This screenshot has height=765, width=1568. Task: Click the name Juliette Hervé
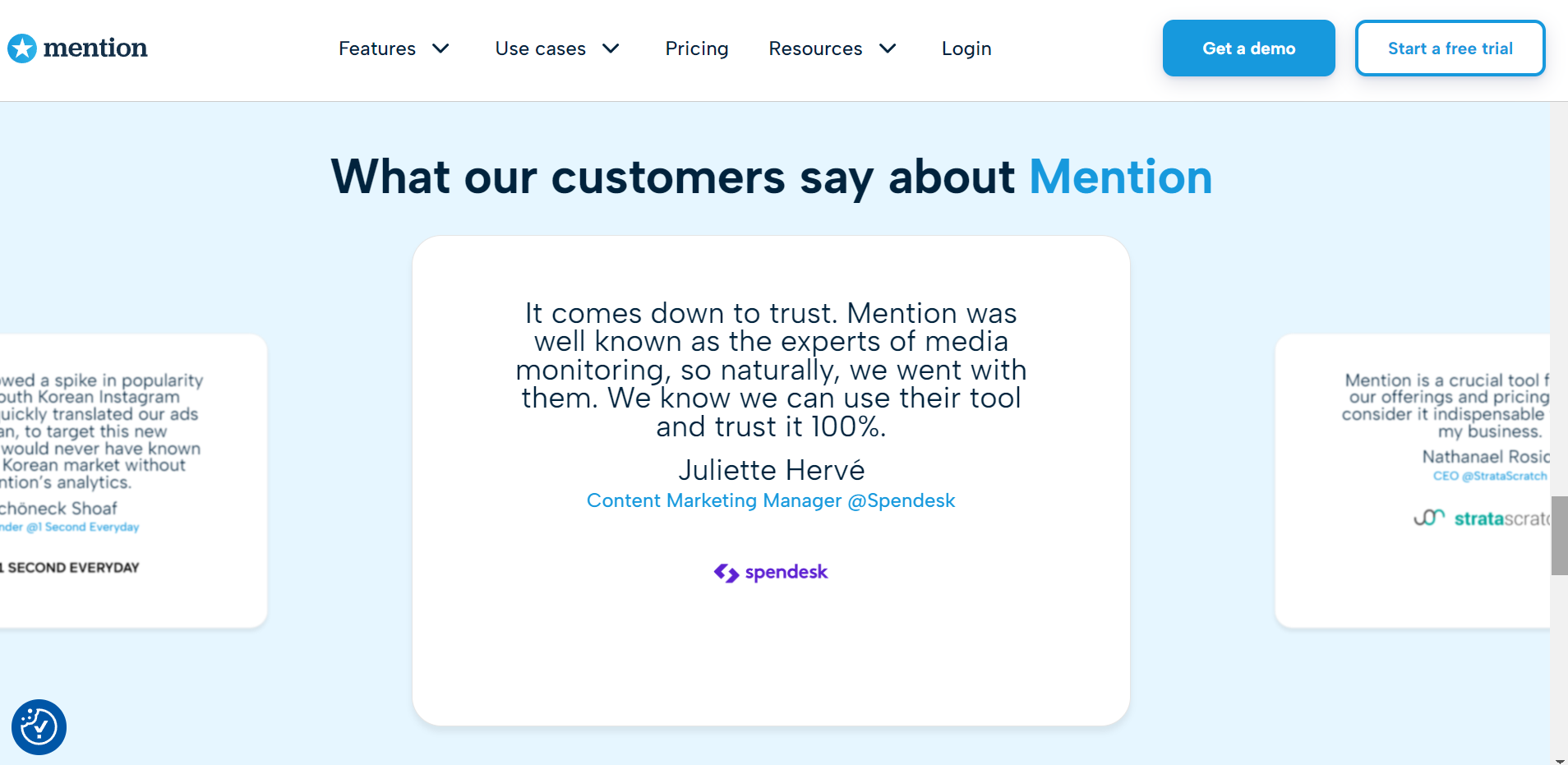tap(771, 470)
